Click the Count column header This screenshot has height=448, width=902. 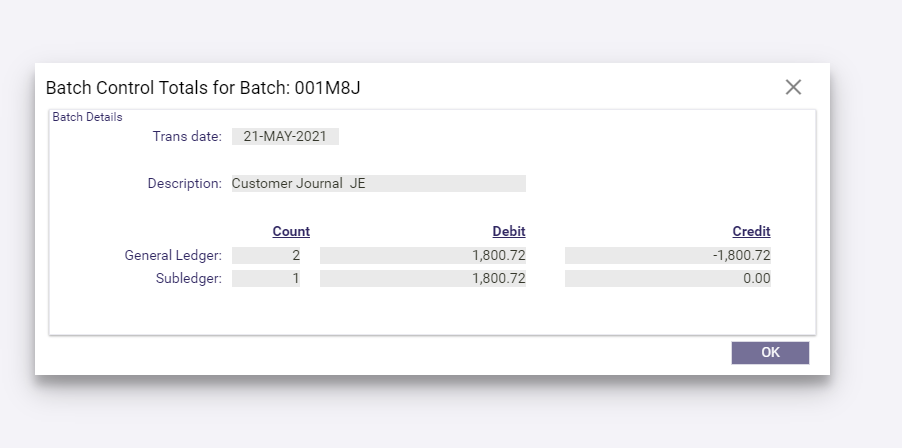pos(291,231)
